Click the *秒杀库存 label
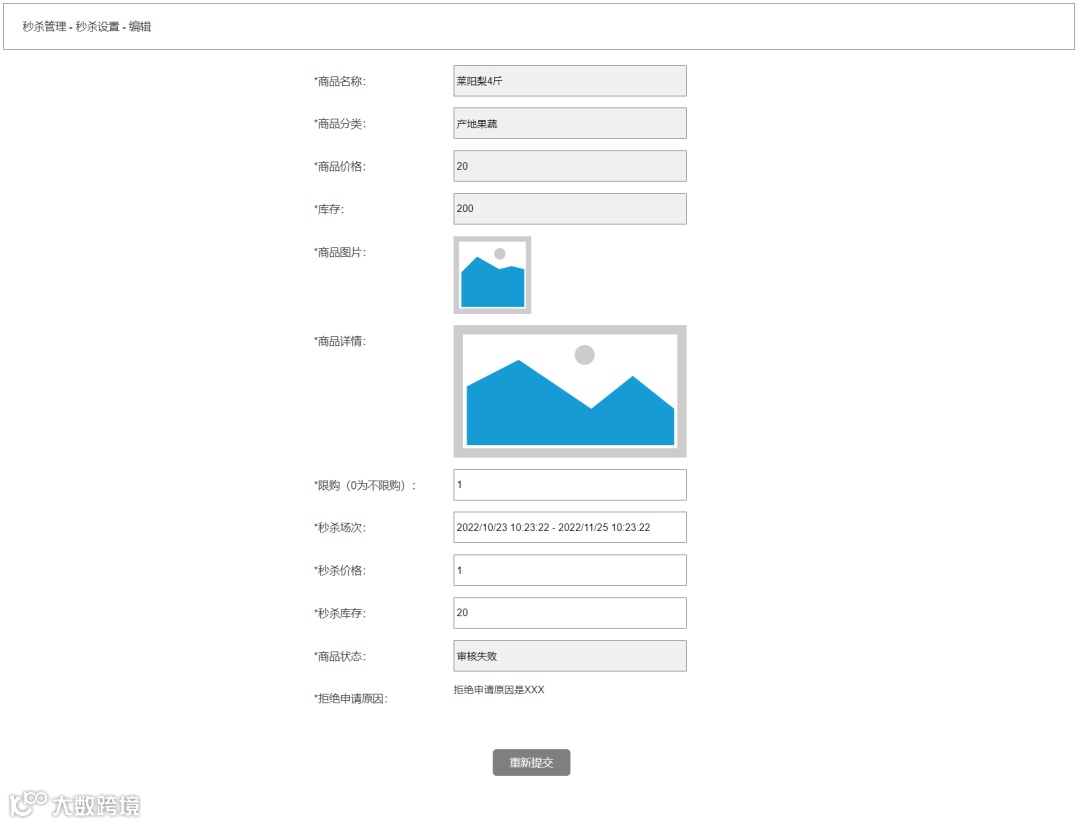Viewport: 1080px width, 825px height. click(340, 614)
